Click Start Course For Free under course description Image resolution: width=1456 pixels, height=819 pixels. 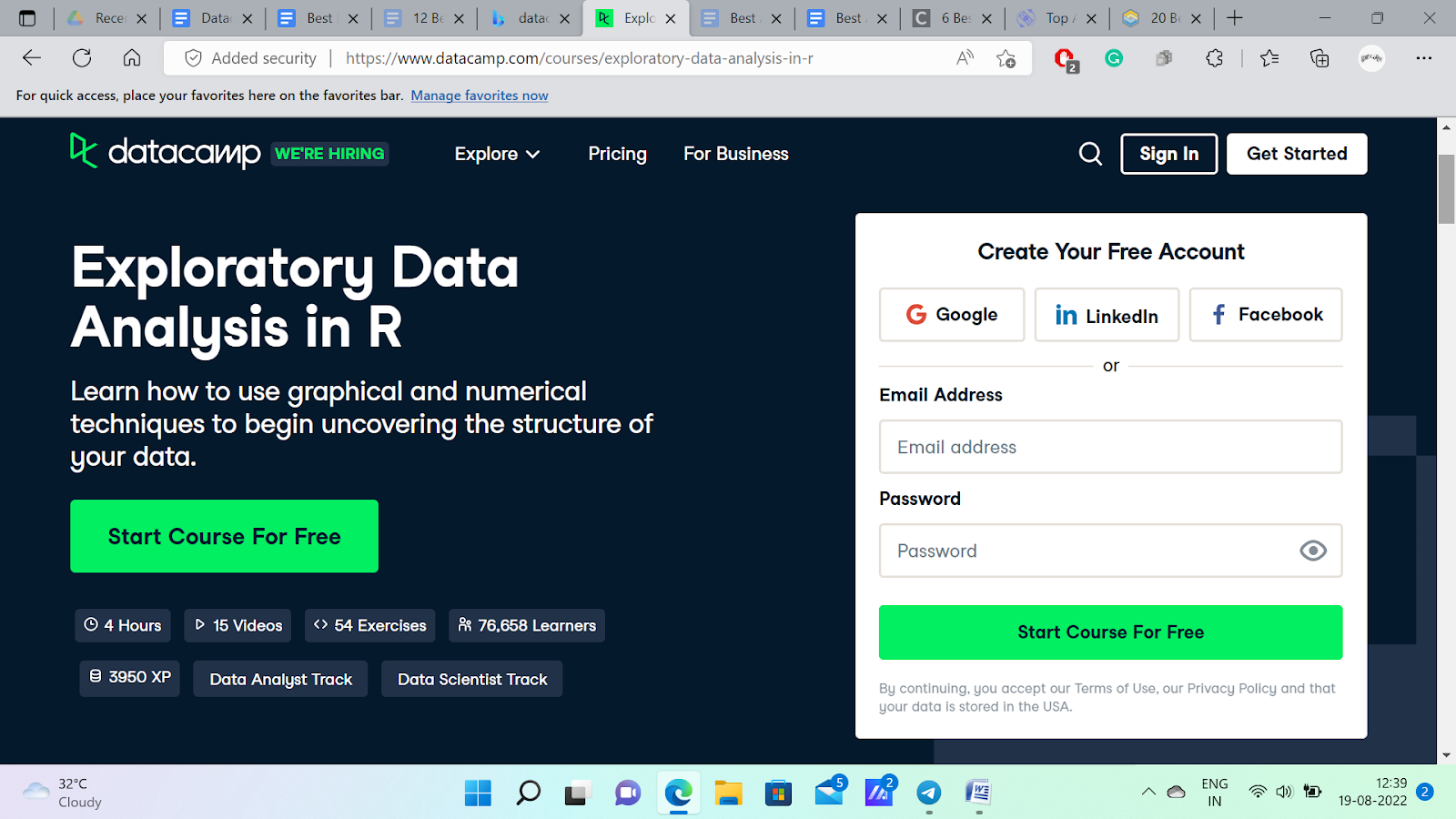[x=224, y=536]
